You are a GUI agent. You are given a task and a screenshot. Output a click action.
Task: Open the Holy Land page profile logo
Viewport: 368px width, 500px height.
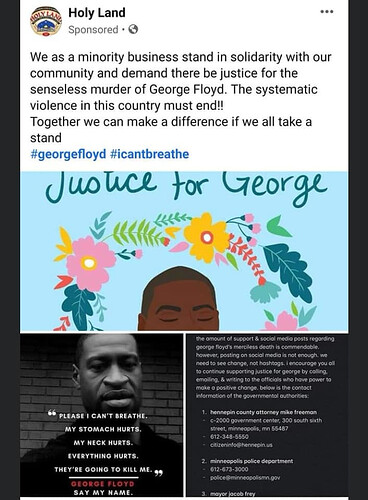[x=46, y=21]
